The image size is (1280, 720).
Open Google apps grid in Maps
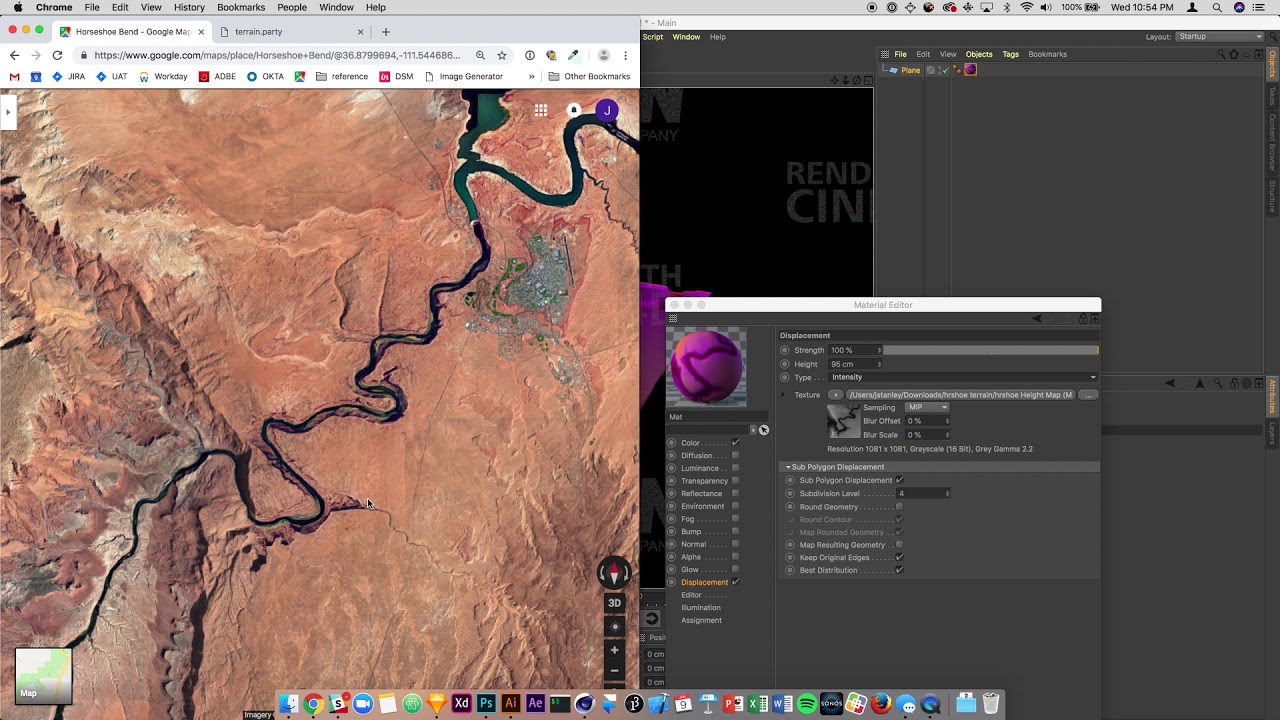pos(541,111)
